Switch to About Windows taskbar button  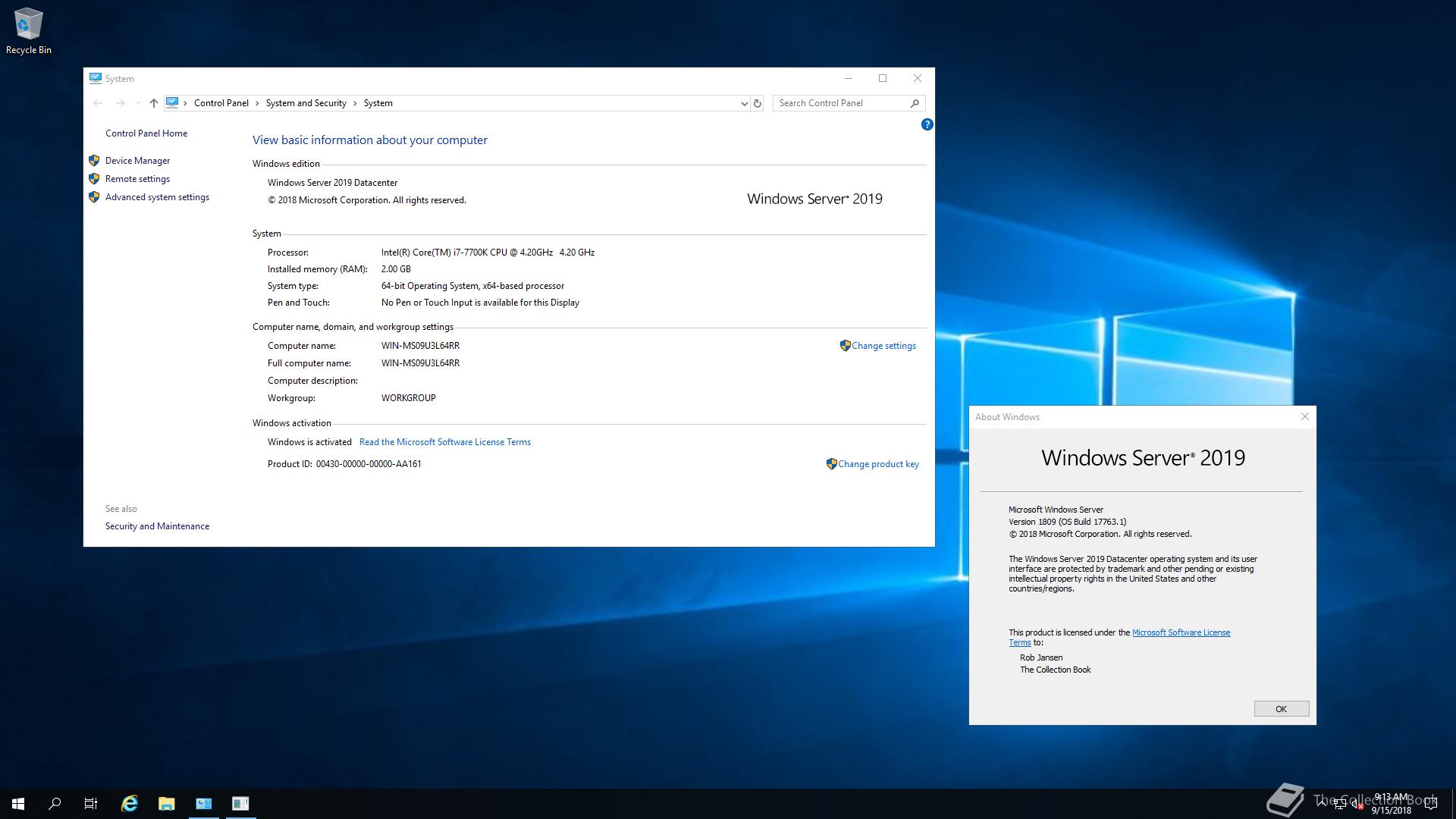(x=240, y=804)
